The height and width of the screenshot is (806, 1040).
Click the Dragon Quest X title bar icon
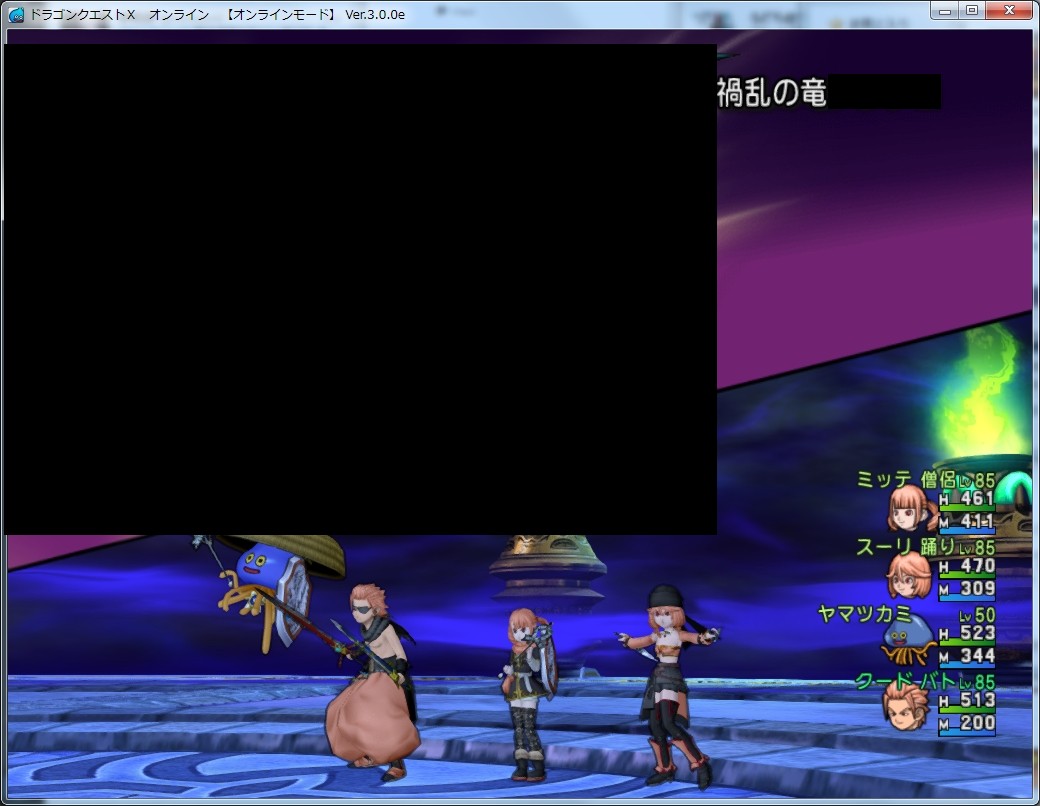coord(15,14)
